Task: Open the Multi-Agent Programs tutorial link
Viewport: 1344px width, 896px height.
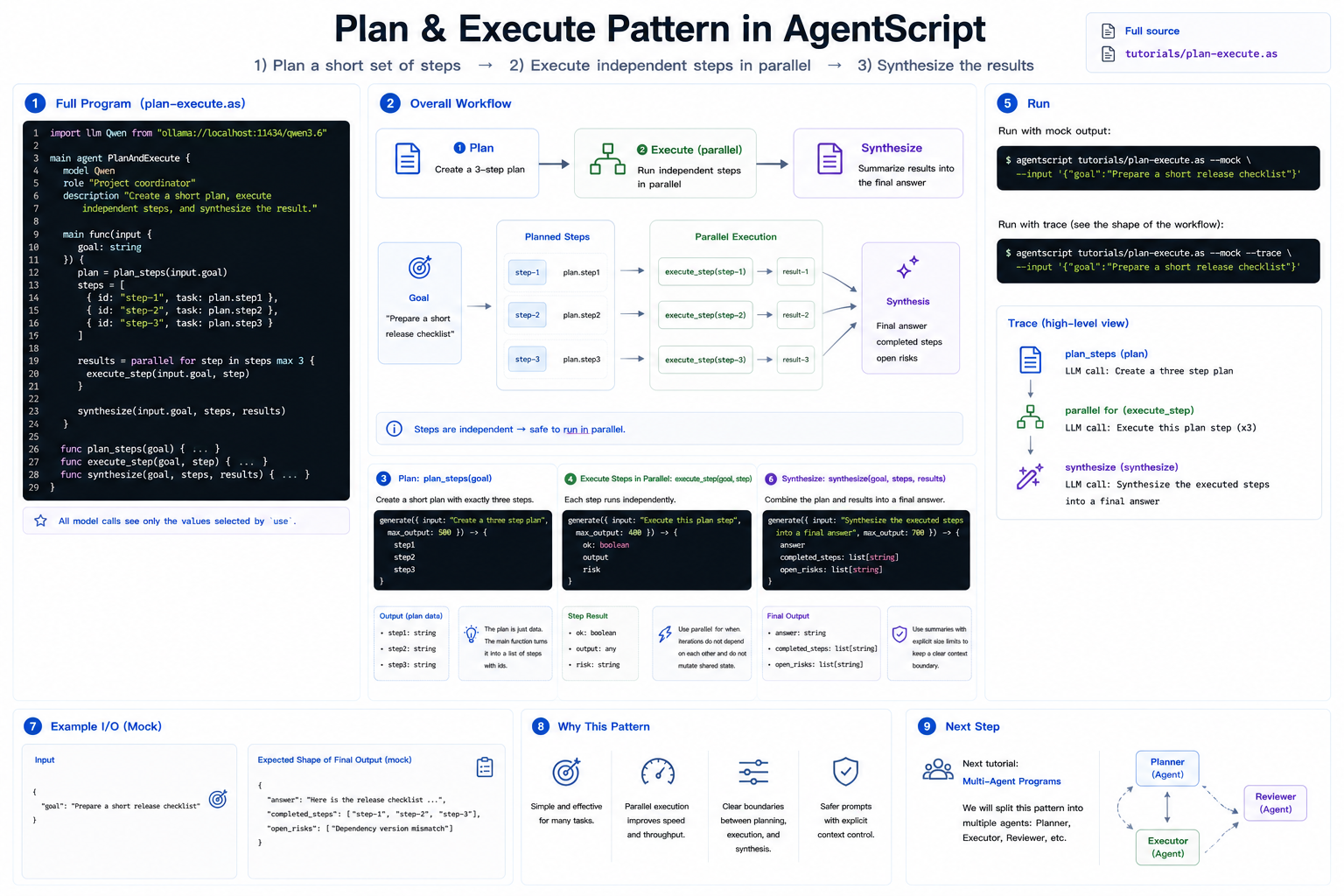Action: pos(1011,781)
